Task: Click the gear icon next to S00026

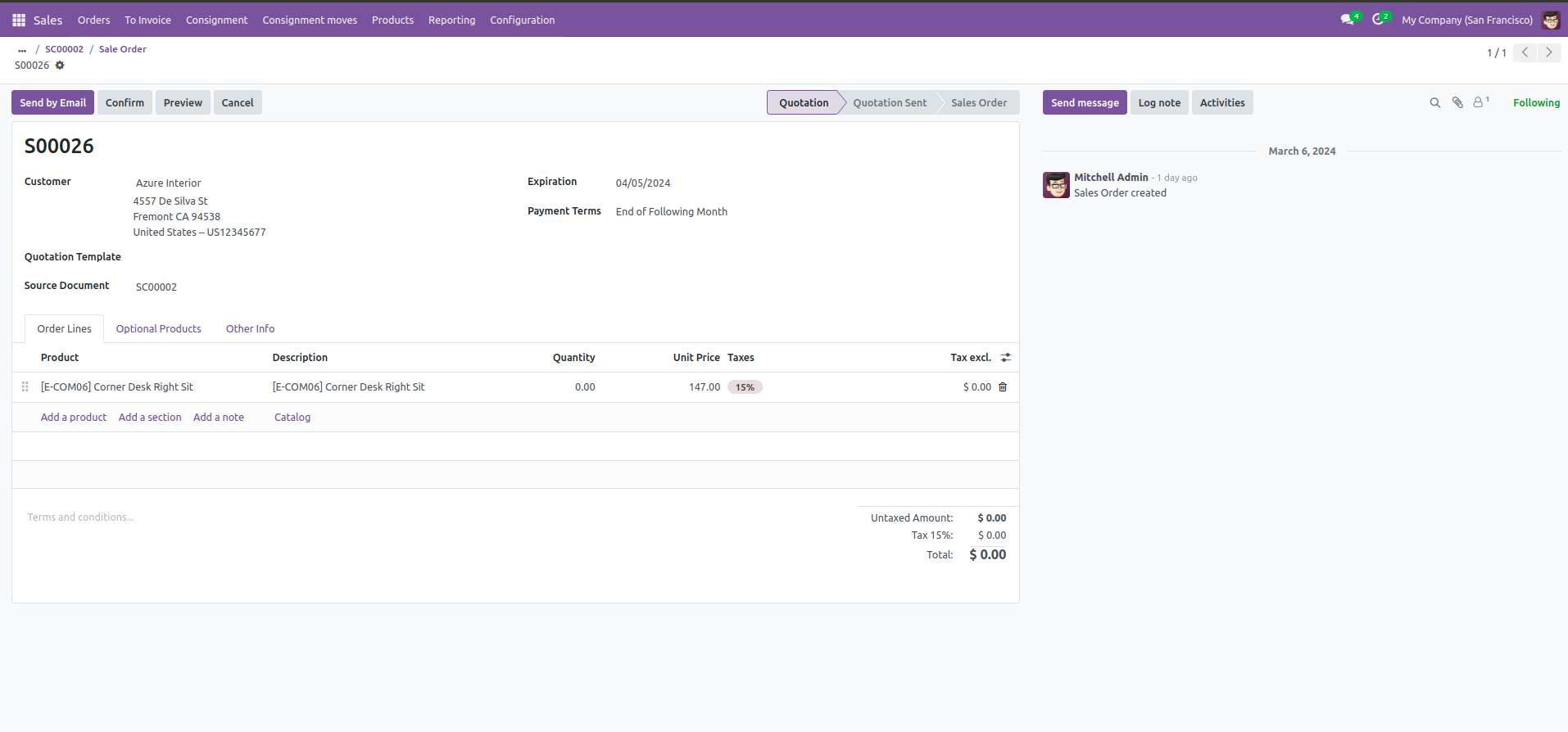Action: pos(60,66)
